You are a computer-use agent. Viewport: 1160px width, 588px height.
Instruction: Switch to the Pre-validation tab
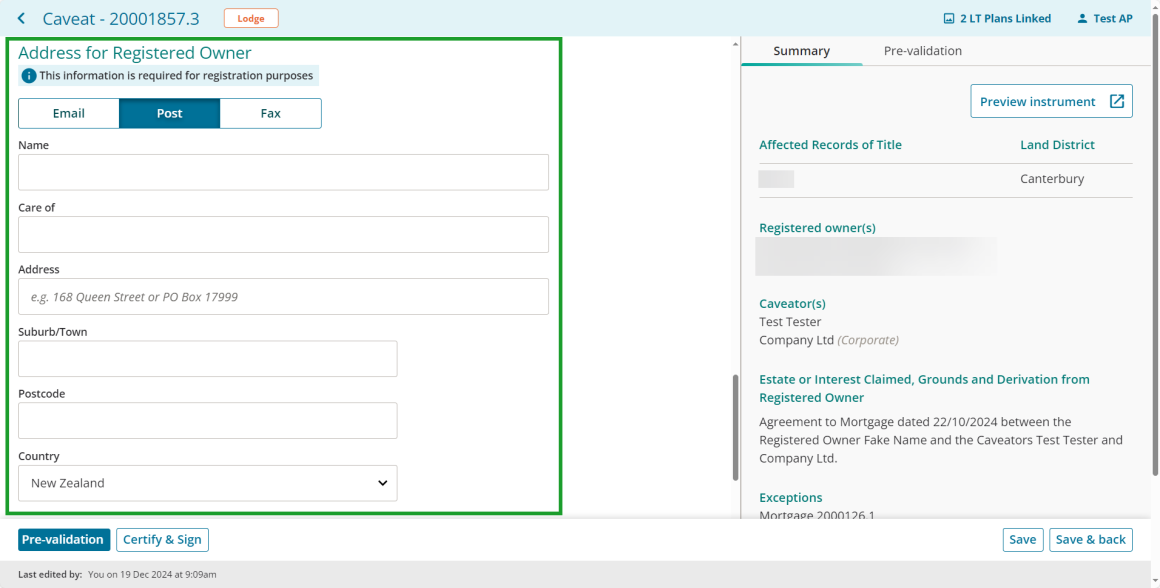tap(923, 51)
